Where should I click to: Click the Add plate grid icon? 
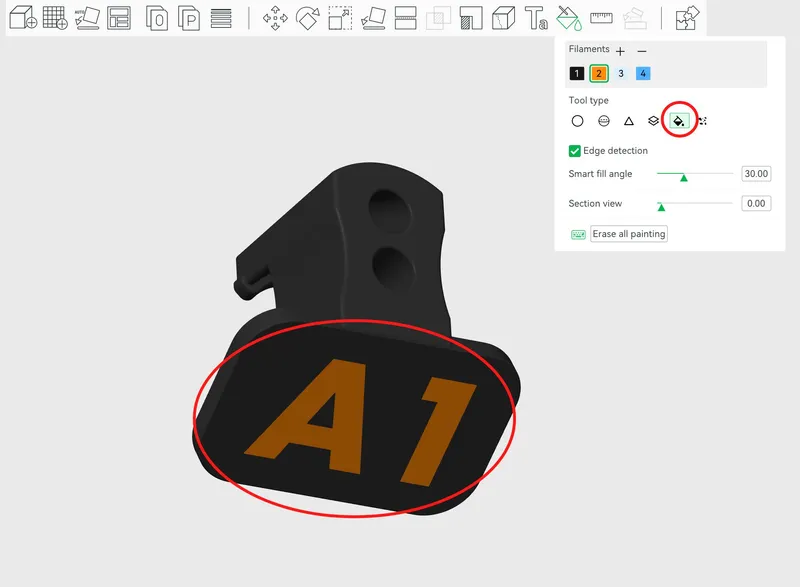coord(55,18)
